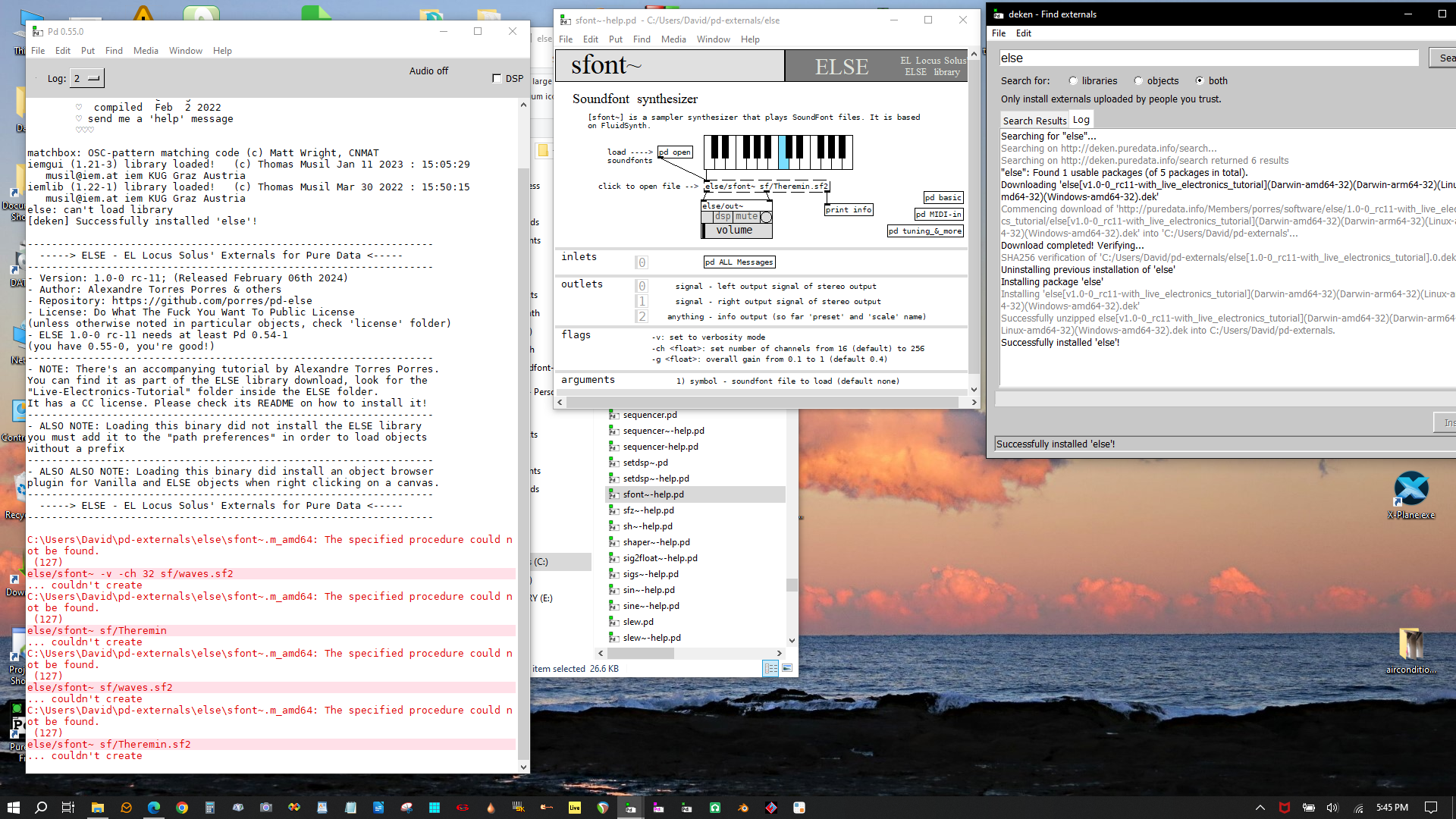This screenshot has width=1456, height=819.
Task: Open the pd ALL Messages subpatch
Action: (739, 262)
